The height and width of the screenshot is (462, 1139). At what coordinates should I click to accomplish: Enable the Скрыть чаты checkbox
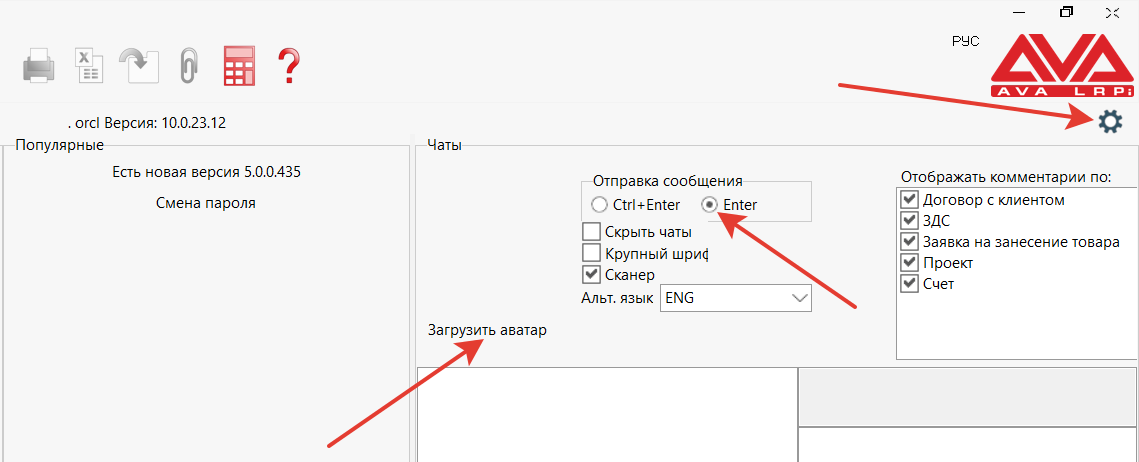[591, 232]
